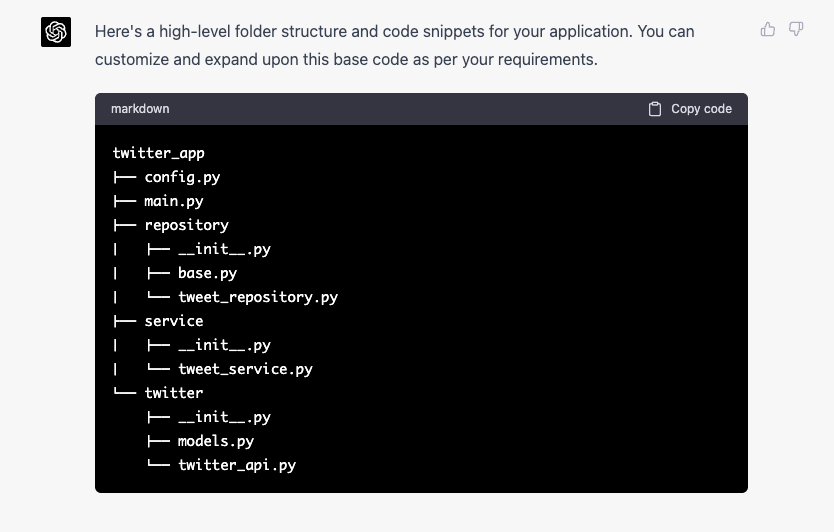Click the twitter folder line
The image size is (834, 532).
[x=173, y=393]
